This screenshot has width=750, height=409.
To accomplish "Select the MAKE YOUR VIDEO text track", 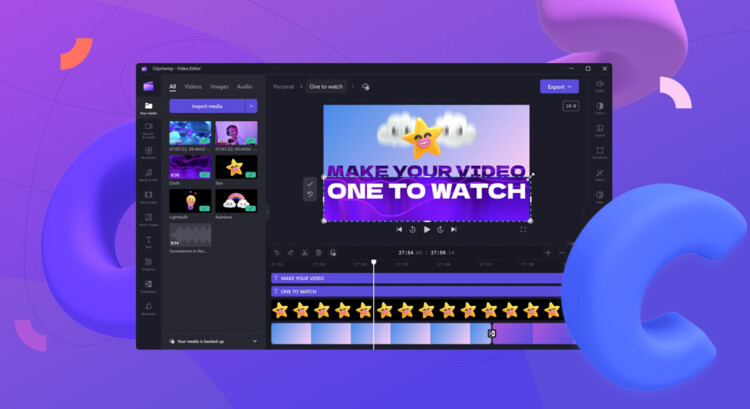I will click(x=416, y=278).
